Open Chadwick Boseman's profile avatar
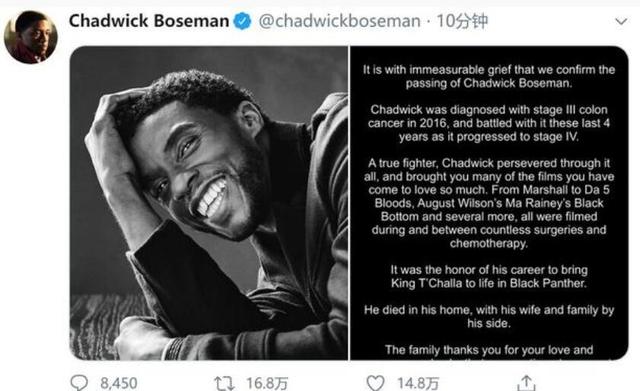This screenshot has height=391, width=640. (31, 37)
